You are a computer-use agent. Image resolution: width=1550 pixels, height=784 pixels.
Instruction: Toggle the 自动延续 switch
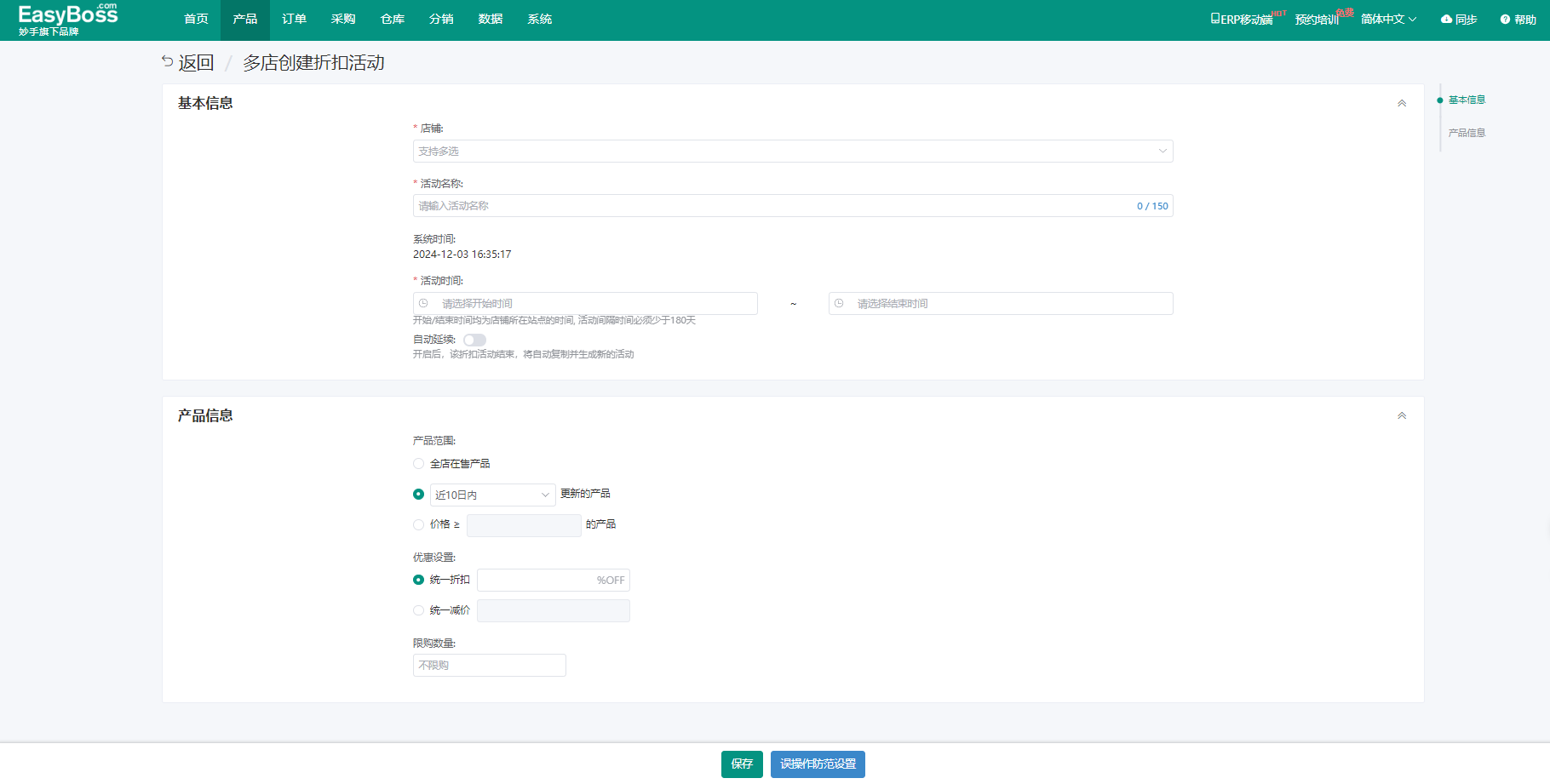click(x=474, y=340)
